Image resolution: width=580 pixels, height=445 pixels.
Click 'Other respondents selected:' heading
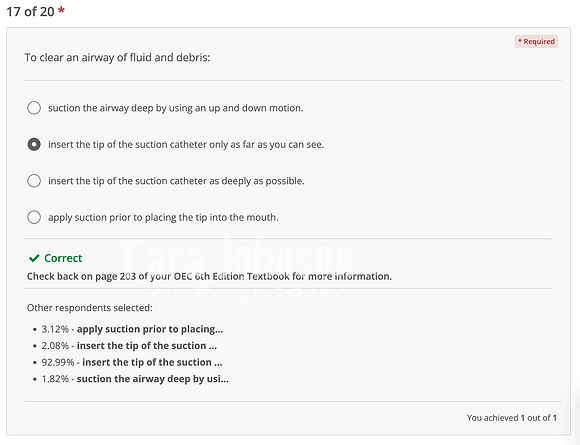click(x=90, y=308)
